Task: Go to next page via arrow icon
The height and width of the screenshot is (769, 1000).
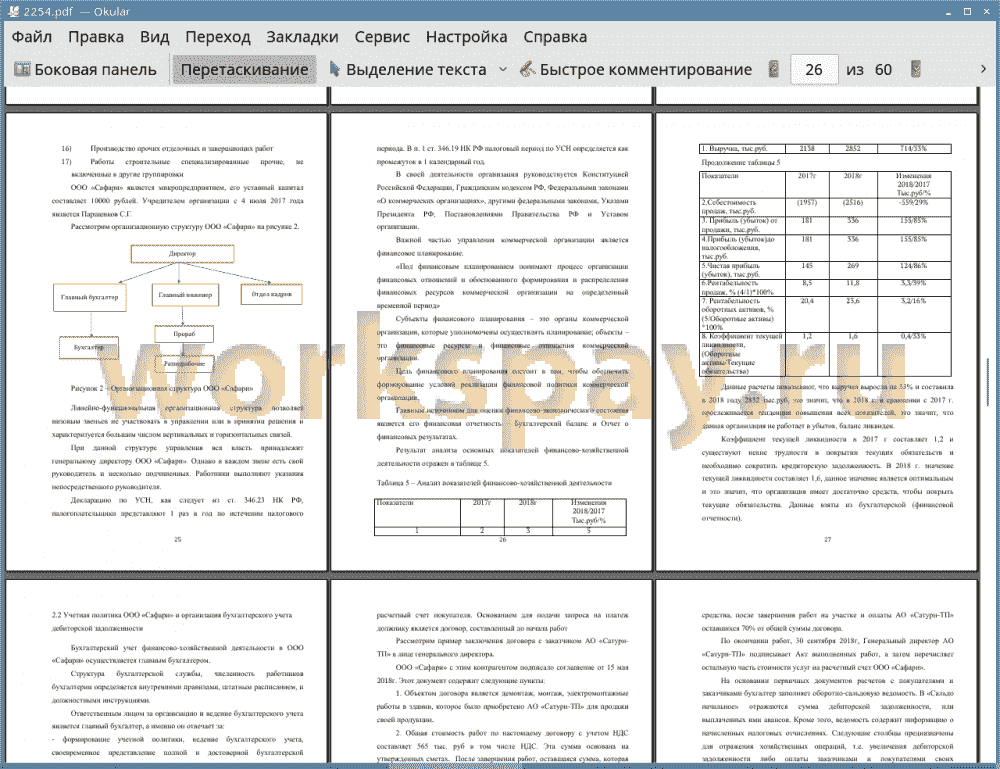Action: tap(916, 70)
